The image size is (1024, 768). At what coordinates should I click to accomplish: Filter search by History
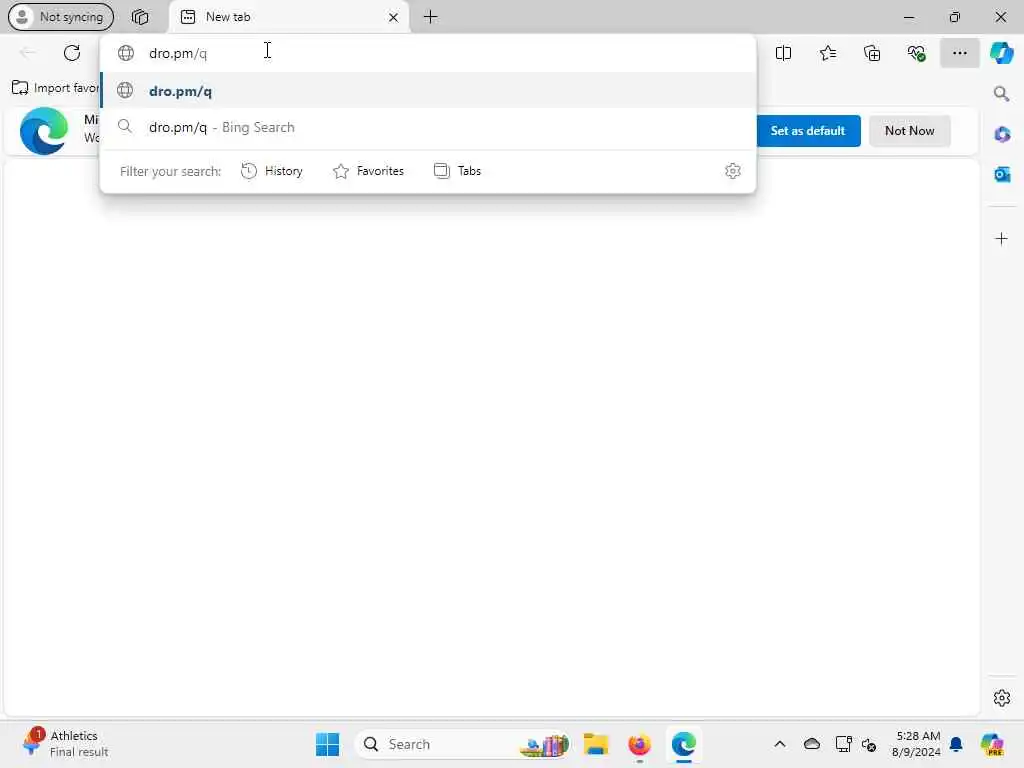point(272,171)
